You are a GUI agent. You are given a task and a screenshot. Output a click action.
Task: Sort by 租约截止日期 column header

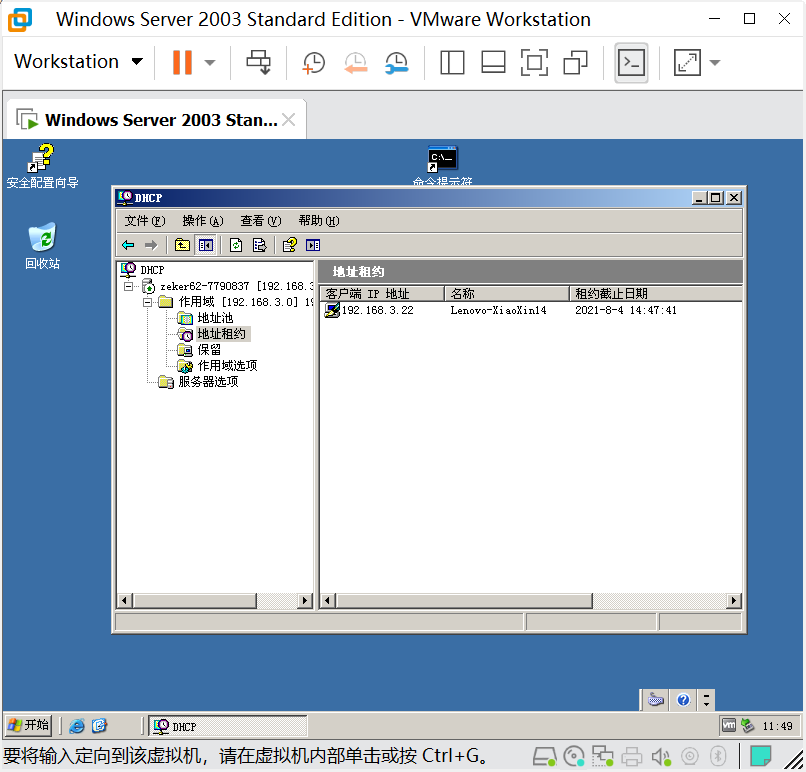pyautogui.click(x=655, y=293)
